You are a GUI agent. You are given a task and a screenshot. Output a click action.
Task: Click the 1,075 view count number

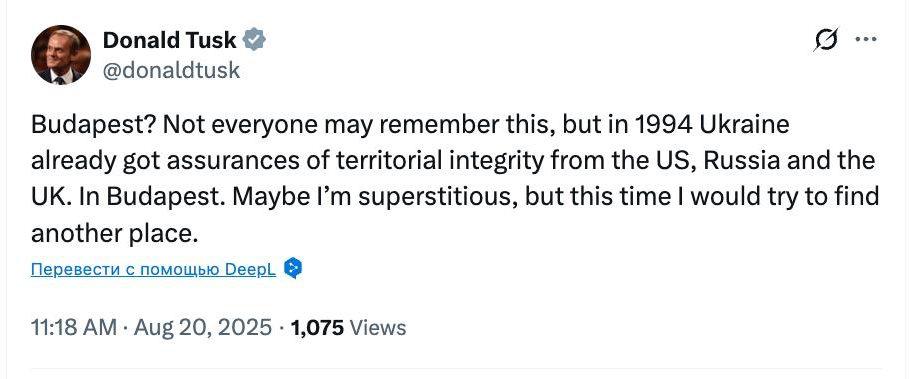point(318,328)
